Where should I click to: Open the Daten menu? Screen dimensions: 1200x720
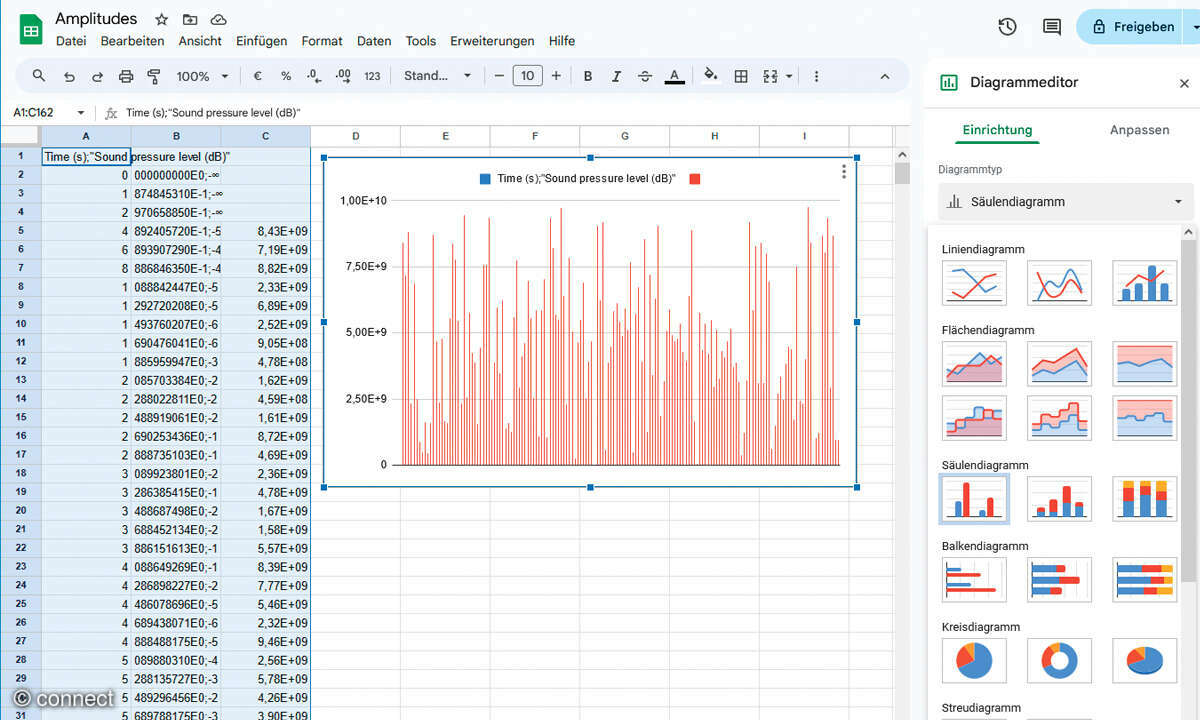(x=374, y=41)
